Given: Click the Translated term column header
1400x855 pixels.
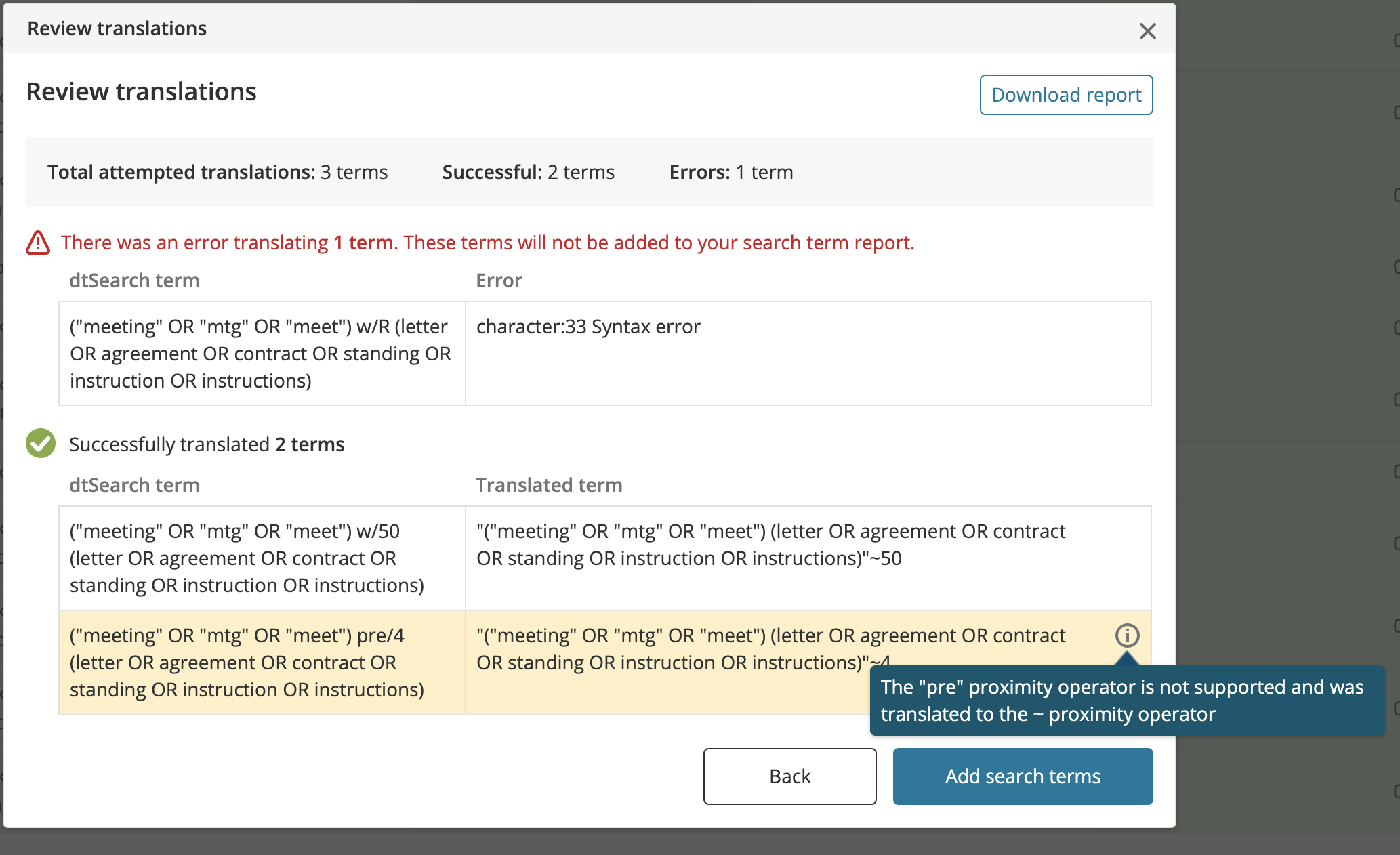Looking at the screenshot, I should tap(549, 484).
